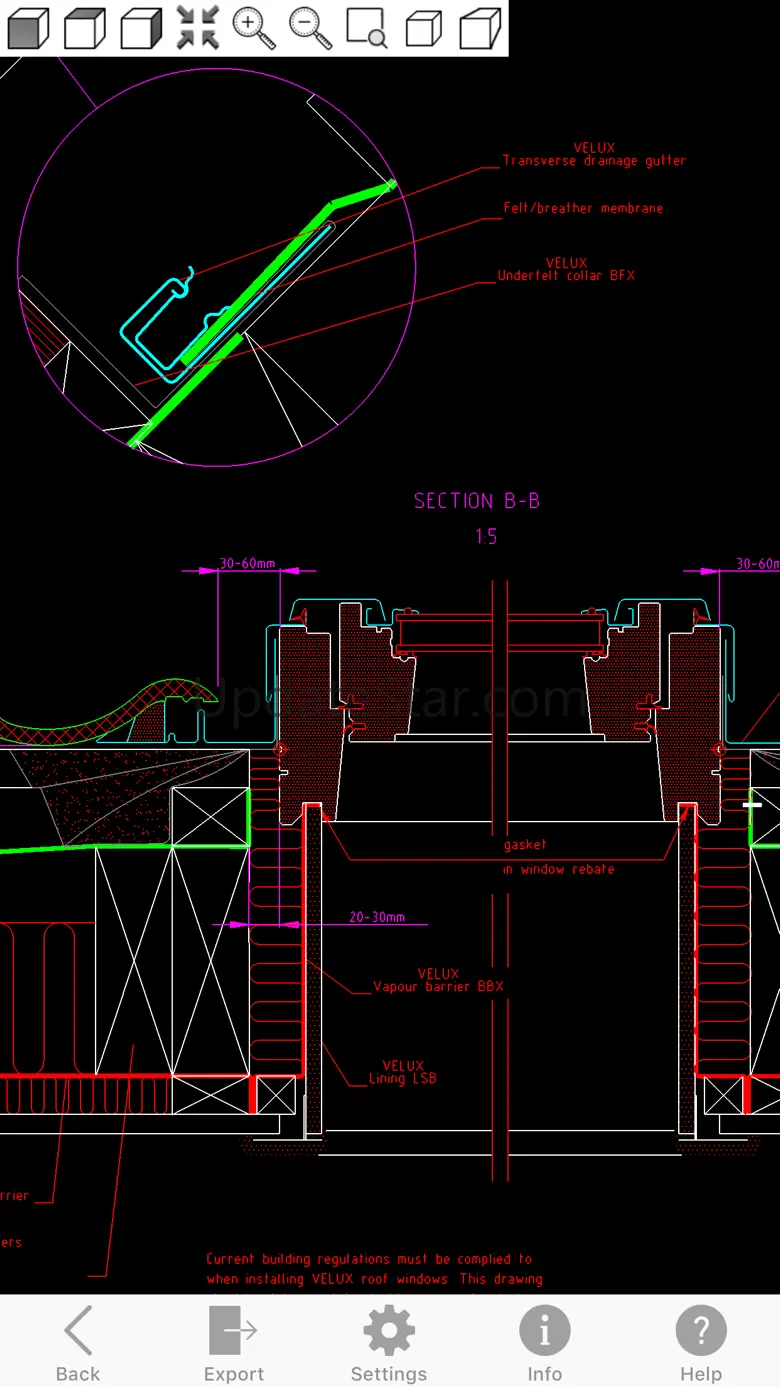Tap the SECTION B-B title text

click(477, 501)
